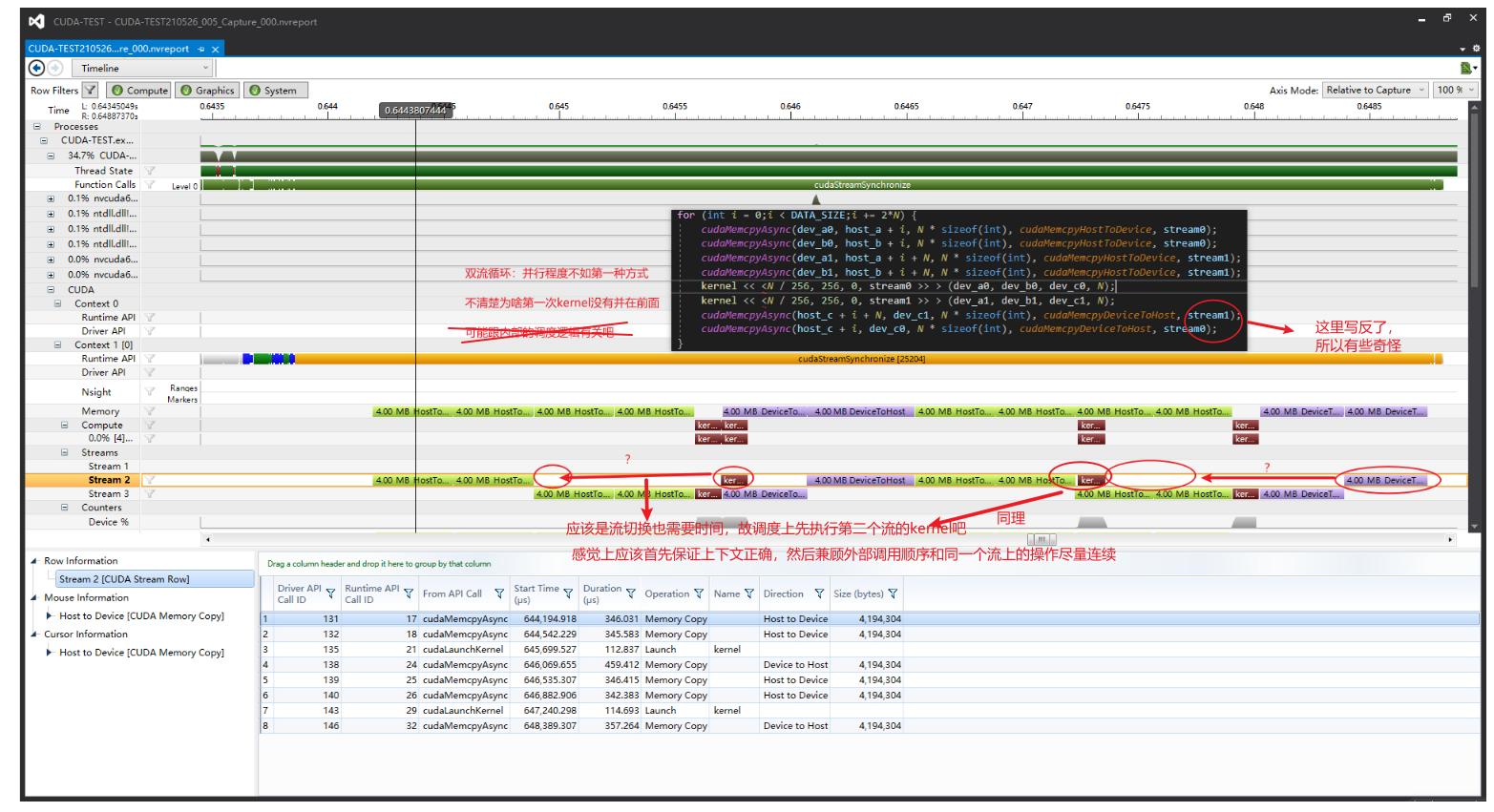1494x812 pixels.
Task: Click the Nsight row filter funnel
Action: pyautogui.click(x=150, y=392)
